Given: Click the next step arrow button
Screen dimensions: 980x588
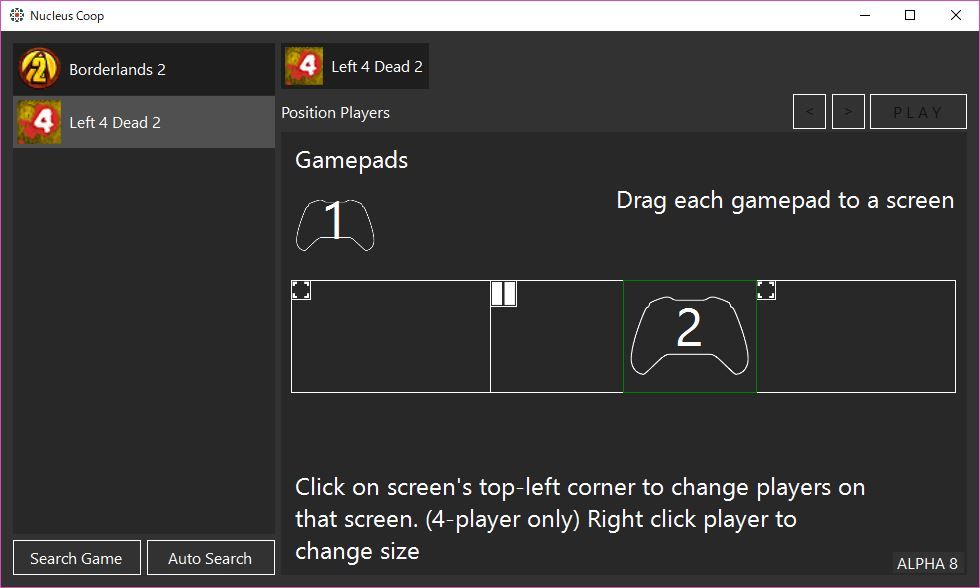Looking at the screenshot, I should coord(848,112).
